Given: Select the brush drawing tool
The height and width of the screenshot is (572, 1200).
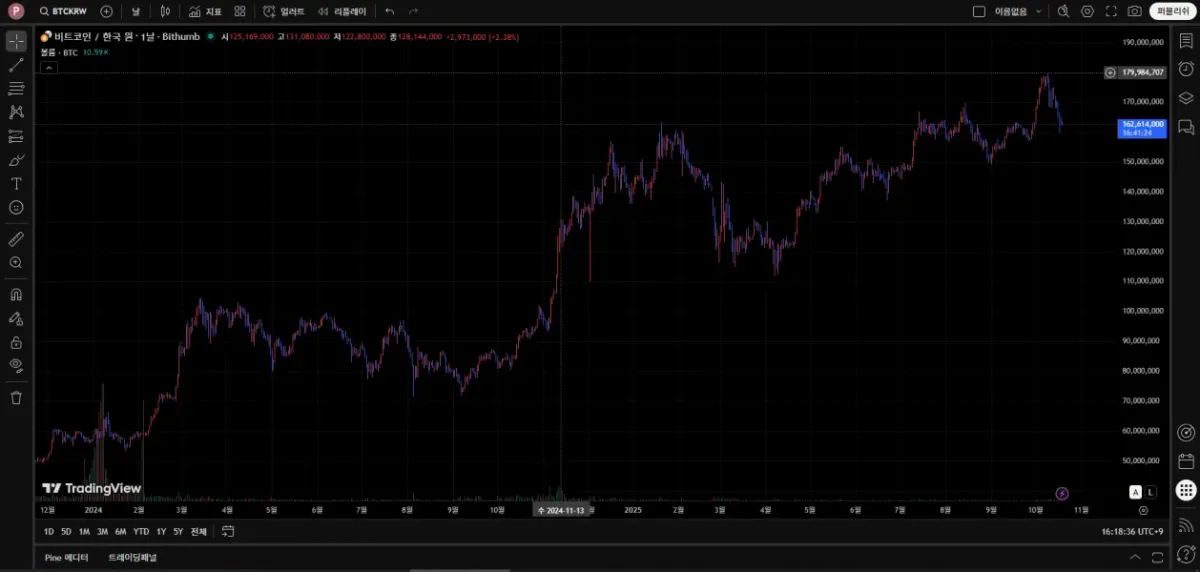Looking at the screenshot, I should point(16,160).
